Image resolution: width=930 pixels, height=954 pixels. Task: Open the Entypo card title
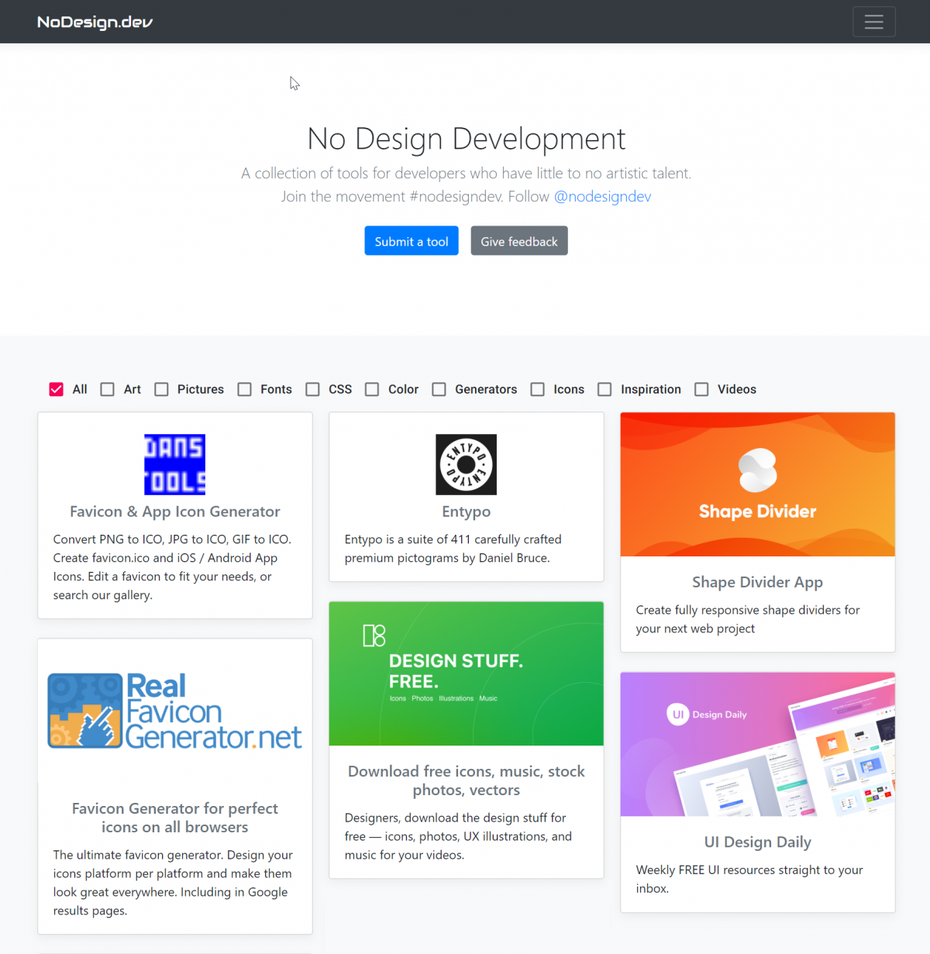(466, 512)
